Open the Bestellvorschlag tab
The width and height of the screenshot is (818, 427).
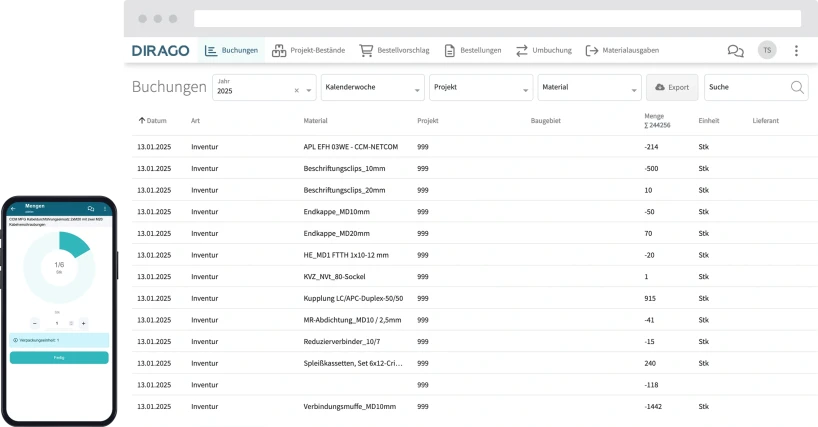[x=395, y=50]
